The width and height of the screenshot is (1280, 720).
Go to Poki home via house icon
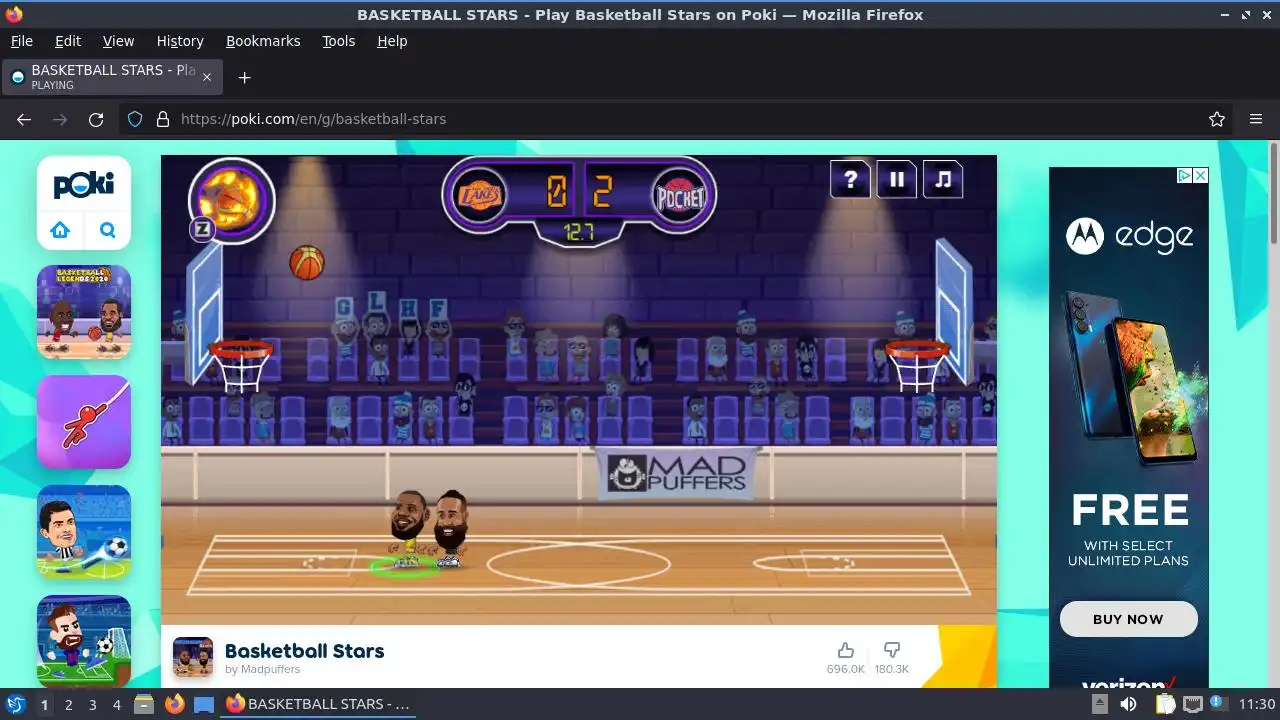(60, 230)
